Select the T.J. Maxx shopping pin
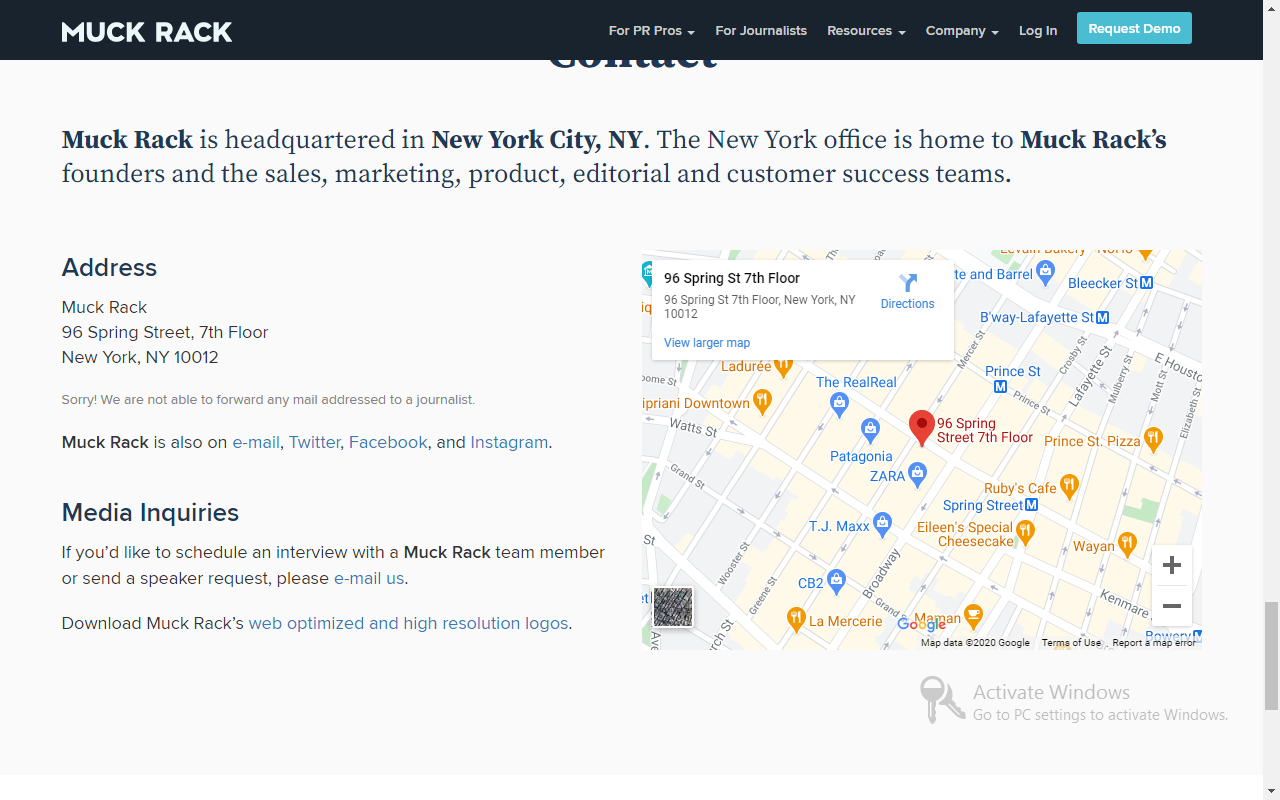This screenshot has width=1280, height=800. [882, 523]
